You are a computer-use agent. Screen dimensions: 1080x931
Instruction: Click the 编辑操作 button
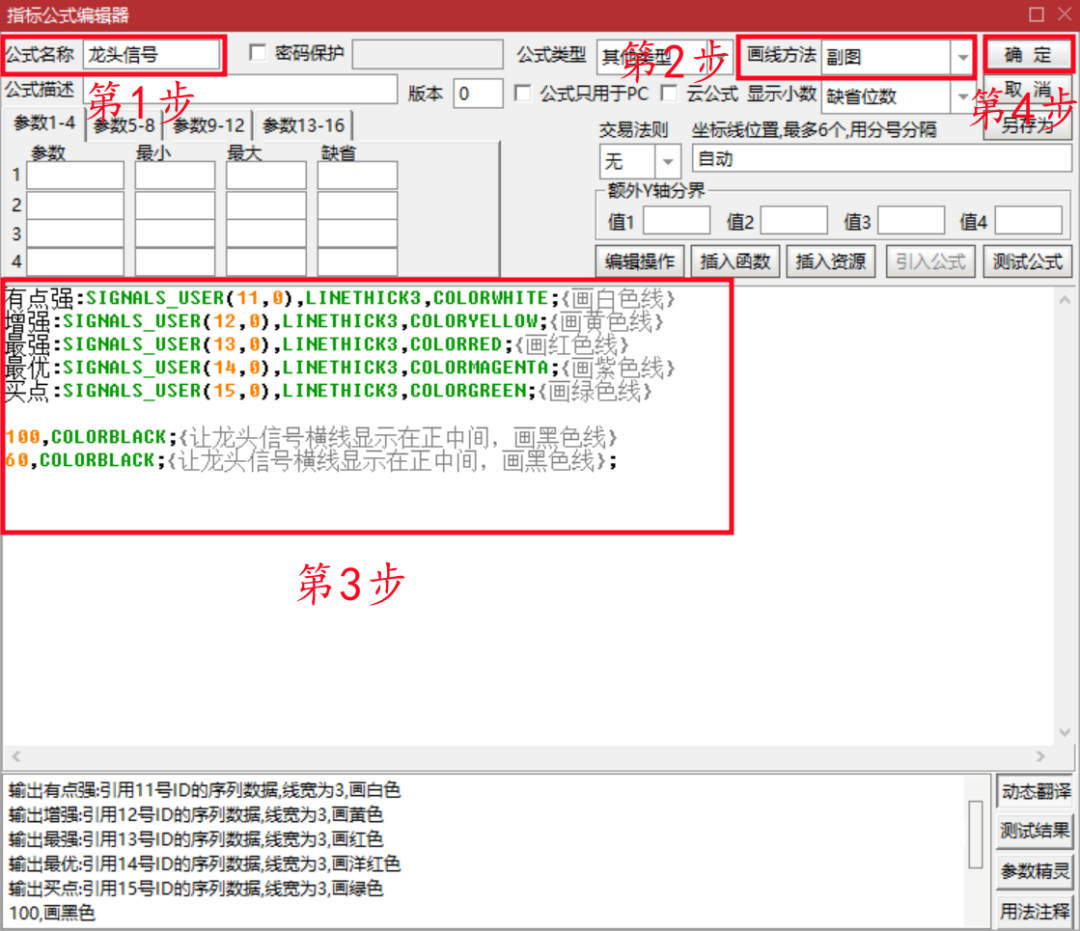point(640,262)
